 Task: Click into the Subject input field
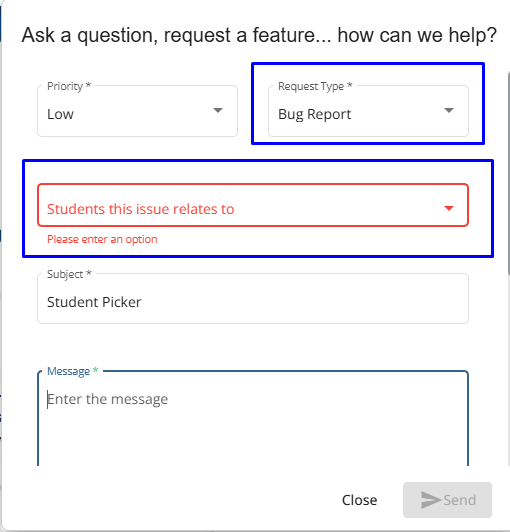click(x=253, y=299)
